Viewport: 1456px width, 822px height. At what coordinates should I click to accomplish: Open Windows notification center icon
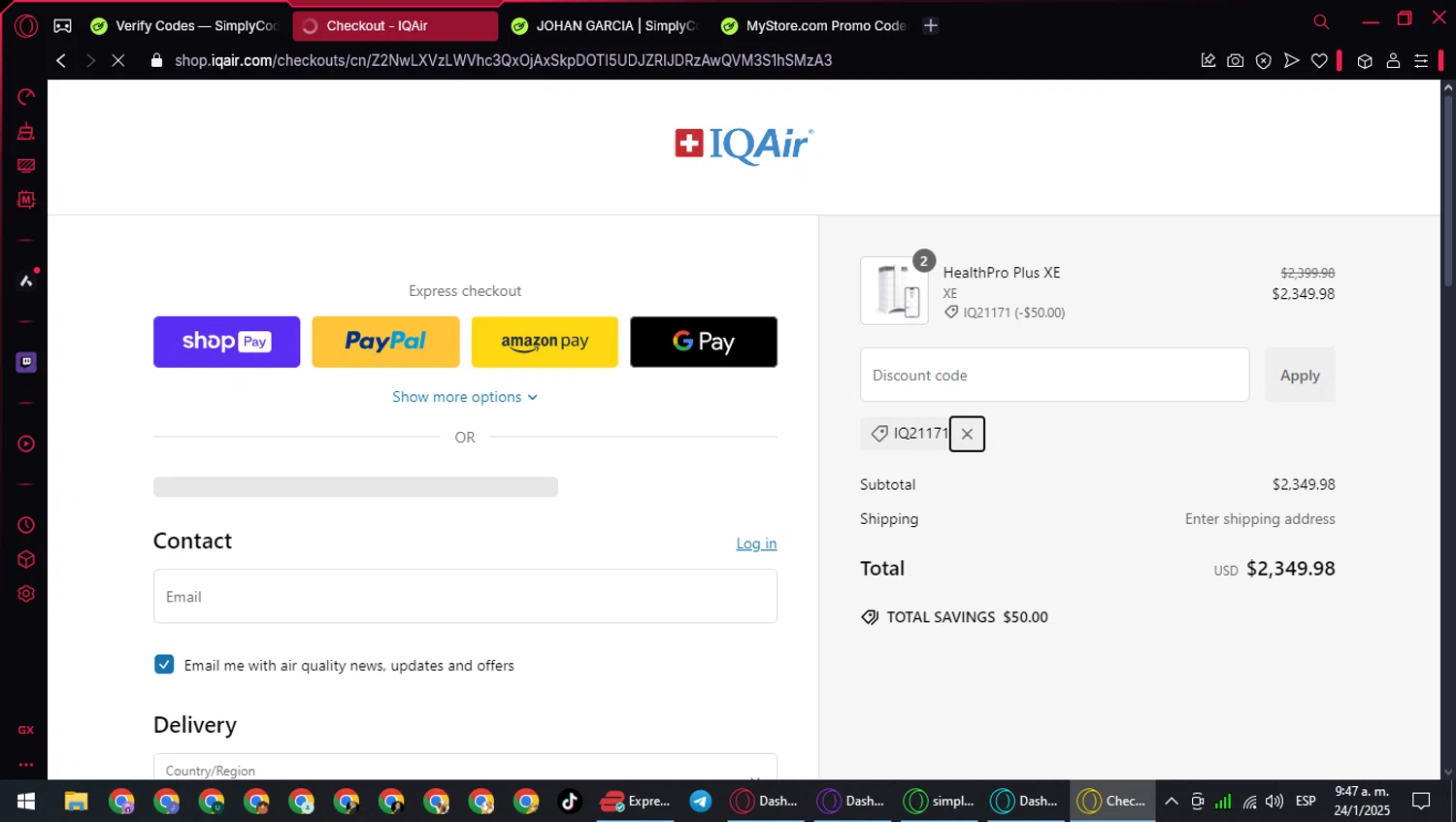point(1421,801)
